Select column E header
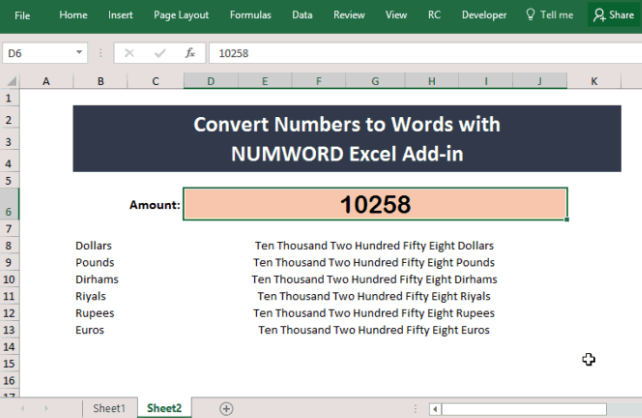 pyautogui.click(x=265, y=81)
